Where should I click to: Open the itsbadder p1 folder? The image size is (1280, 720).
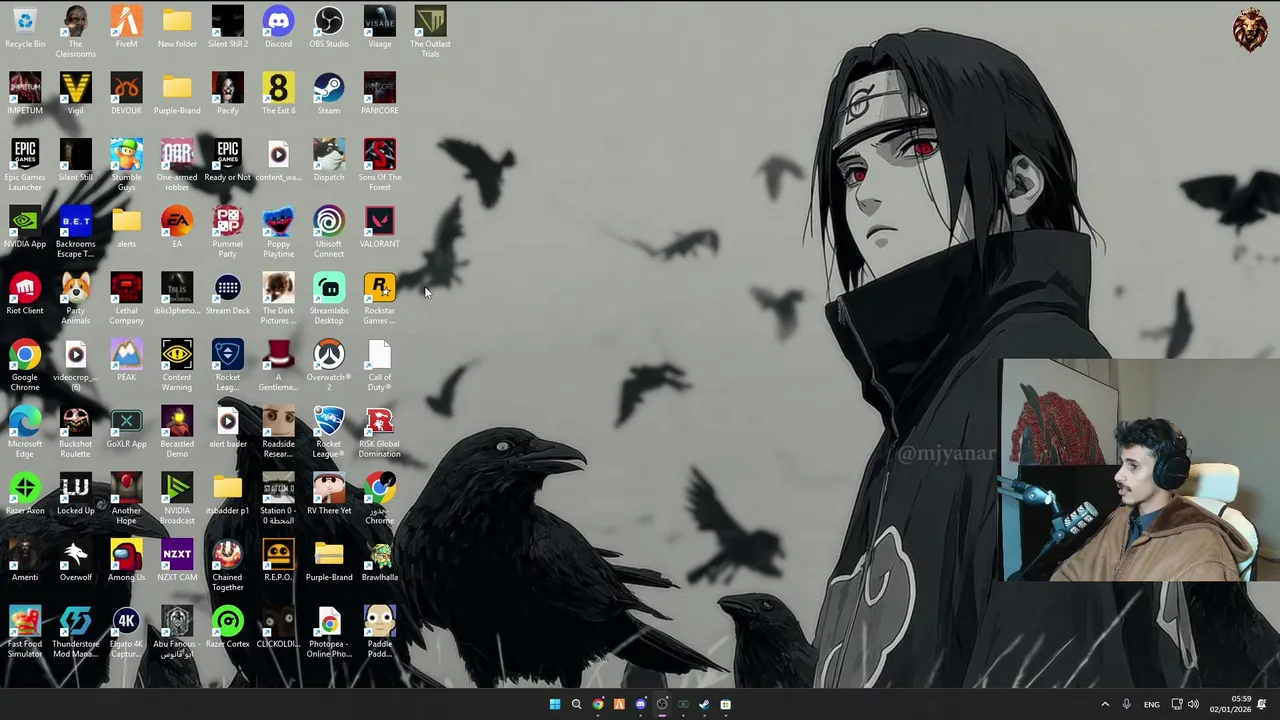pyautogui.click(x=228, y=496)
